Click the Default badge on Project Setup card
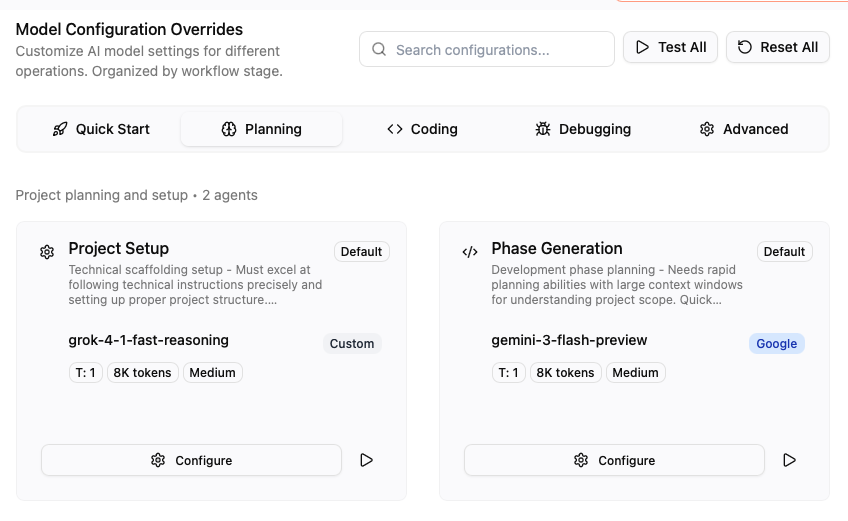The height and width of the screenshot is (521, 848). point(361,252)
